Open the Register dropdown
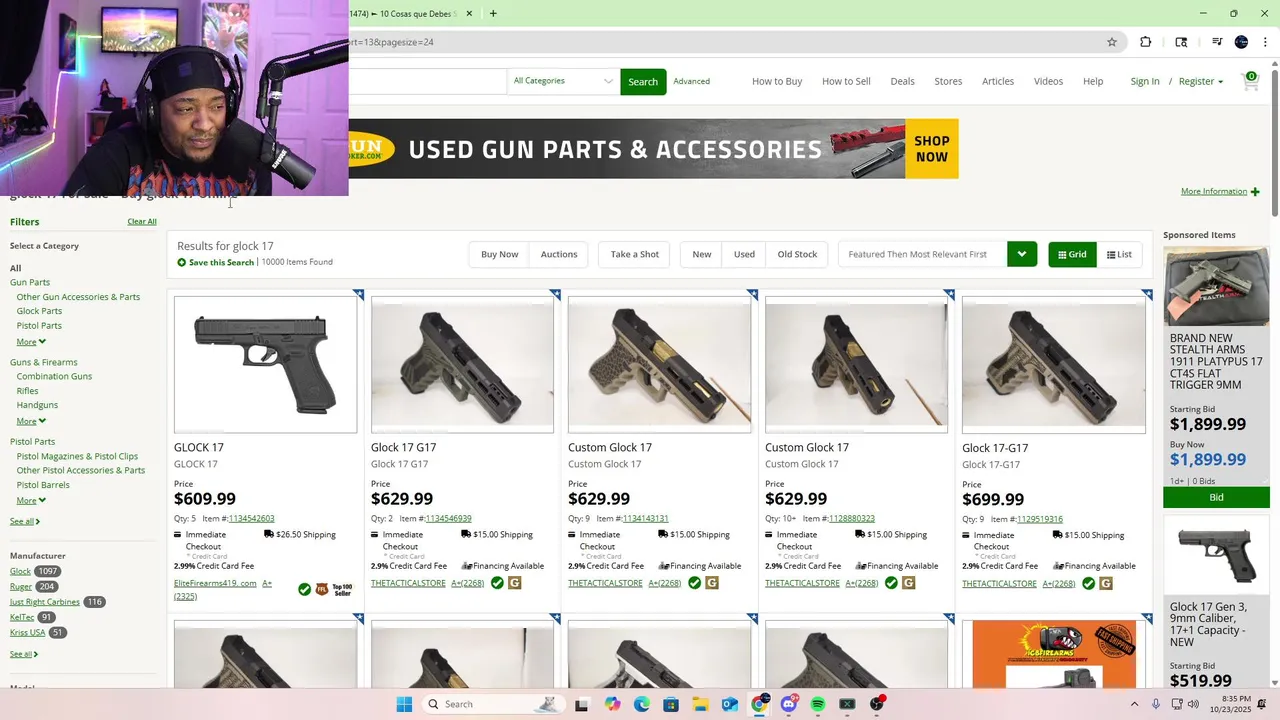Viewport: 1280px width, 720px height. [x=1201, y=81]
